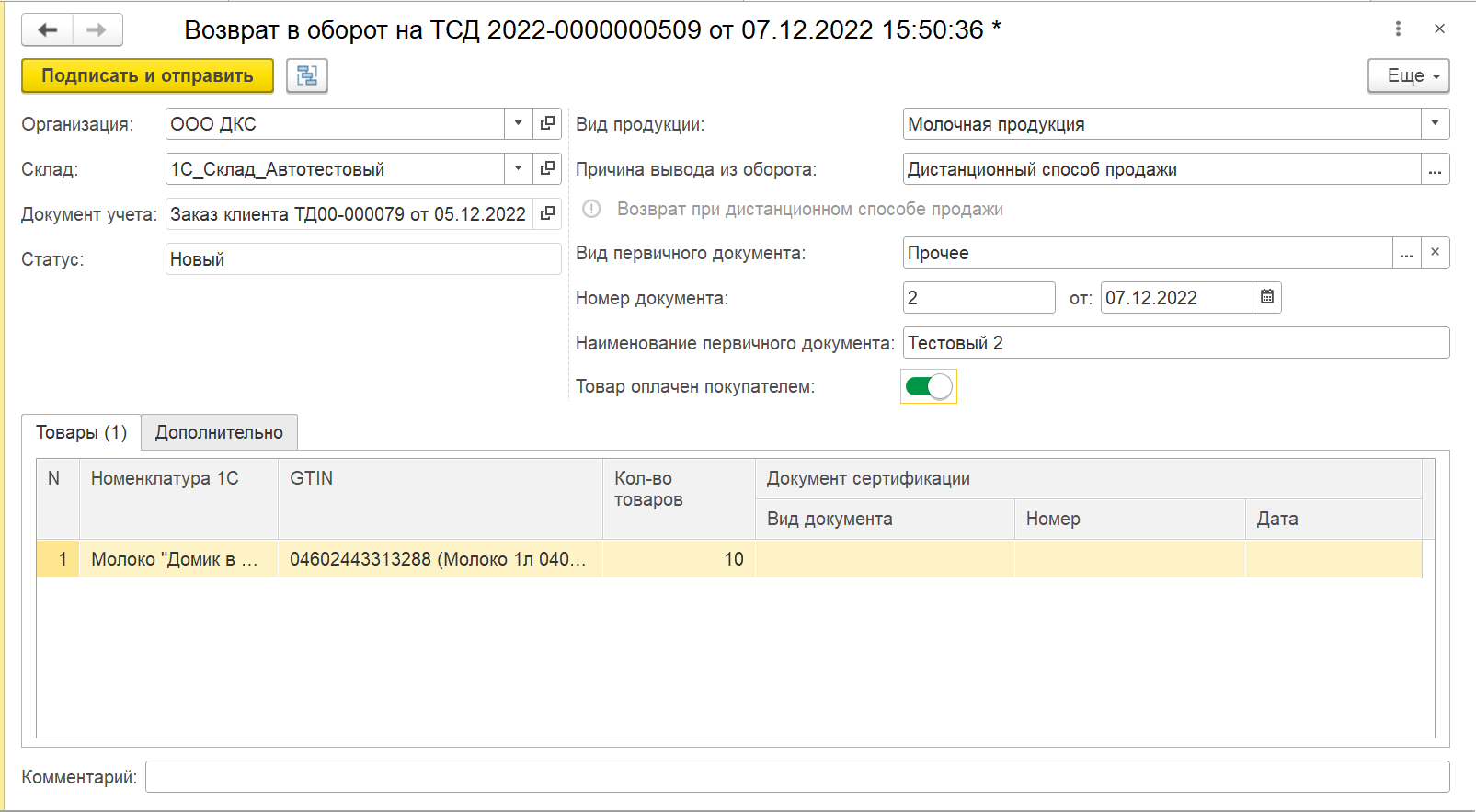Go forward with the right arrow button
Image resolution: width=1476 pixels, height=812 pixels.
click(97, 30)
